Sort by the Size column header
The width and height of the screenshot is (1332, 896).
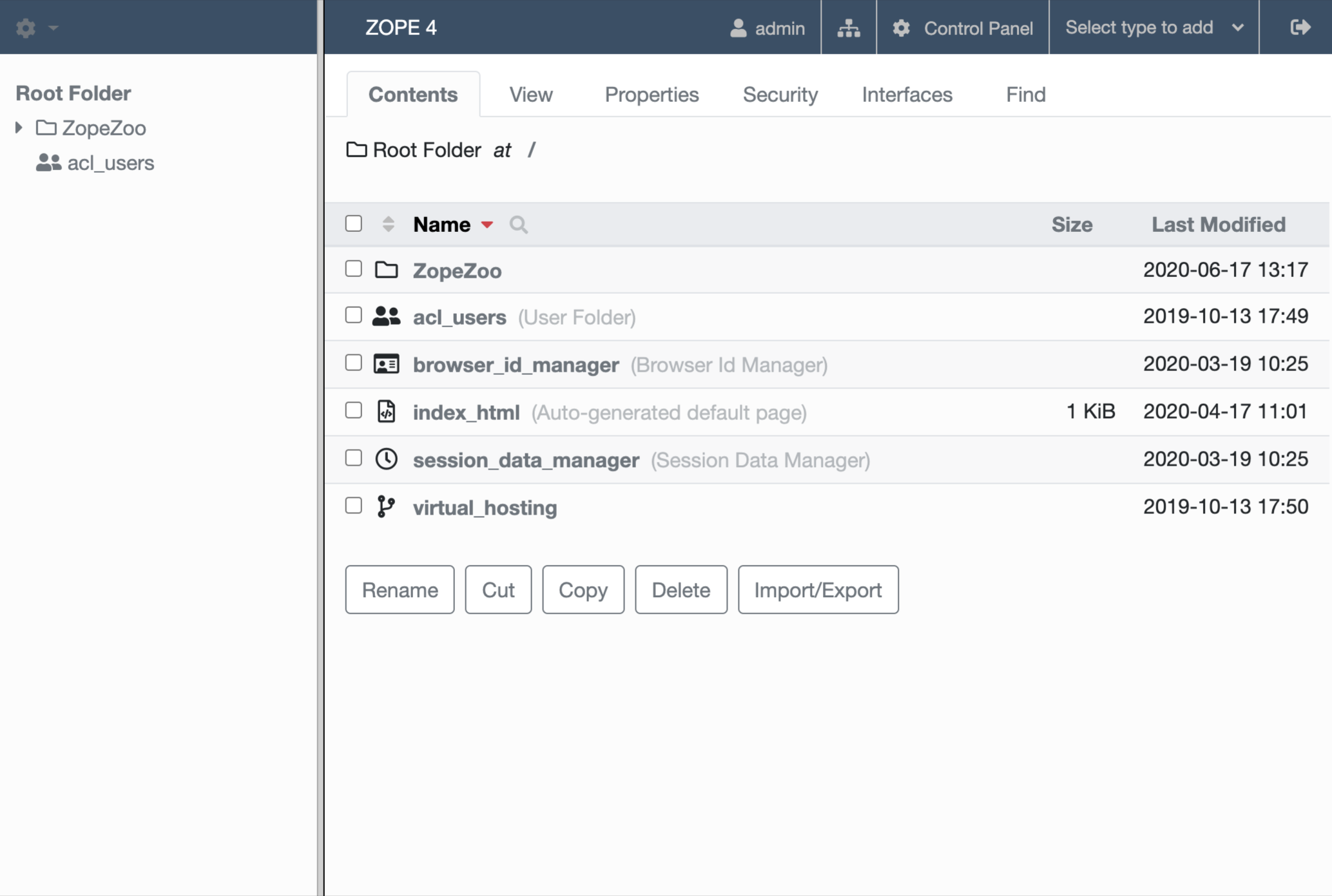tap(1072, 224)
